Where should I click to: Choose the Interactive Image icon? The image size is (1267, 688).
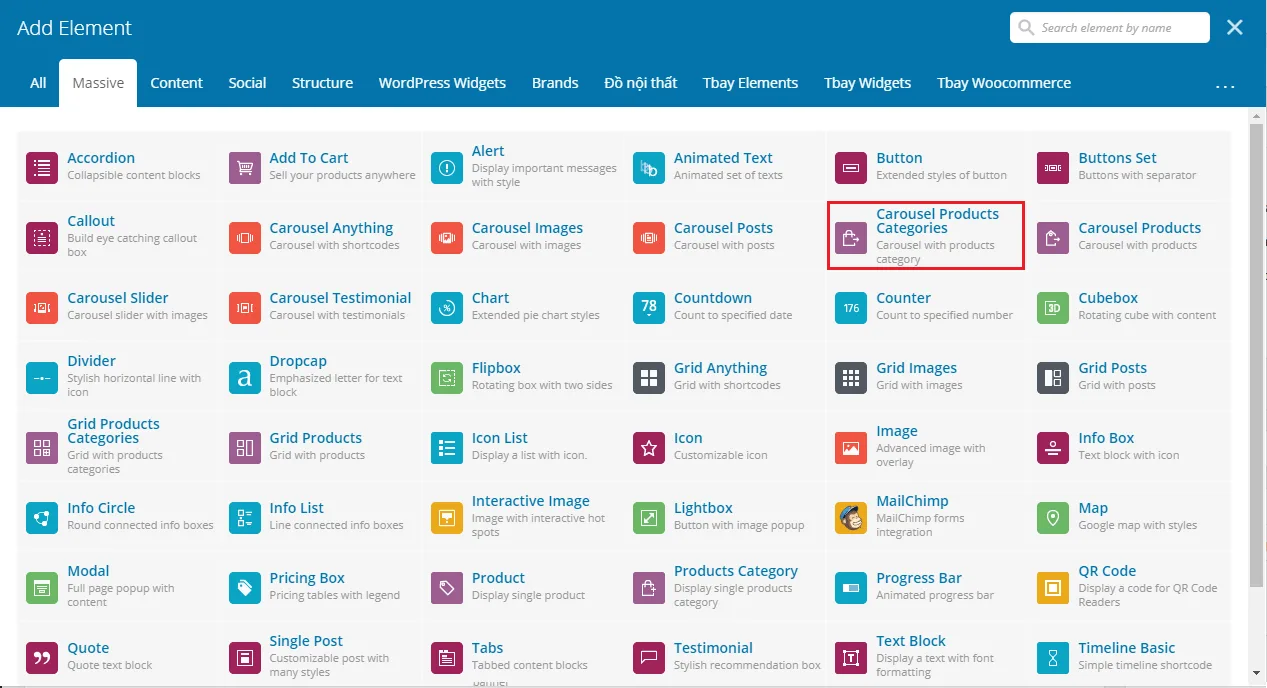tap(447, 518)
